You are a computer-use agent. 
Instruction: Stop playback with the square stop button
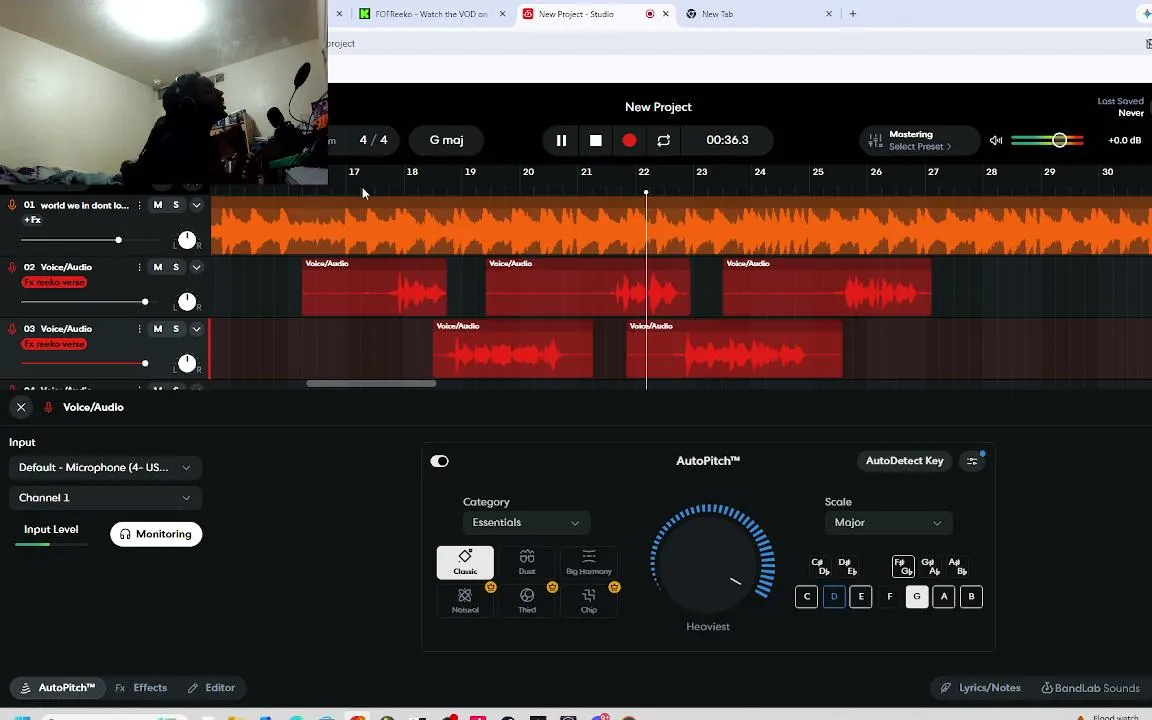click(596, 140)
